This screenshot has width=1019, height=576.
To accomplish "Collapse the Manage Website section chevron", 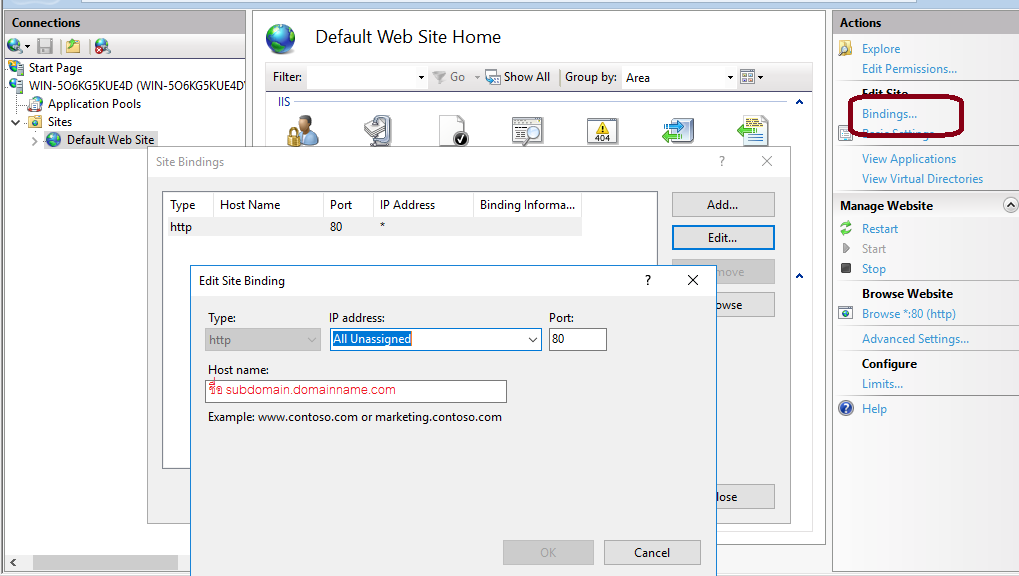I will (x=1010, y=205).
